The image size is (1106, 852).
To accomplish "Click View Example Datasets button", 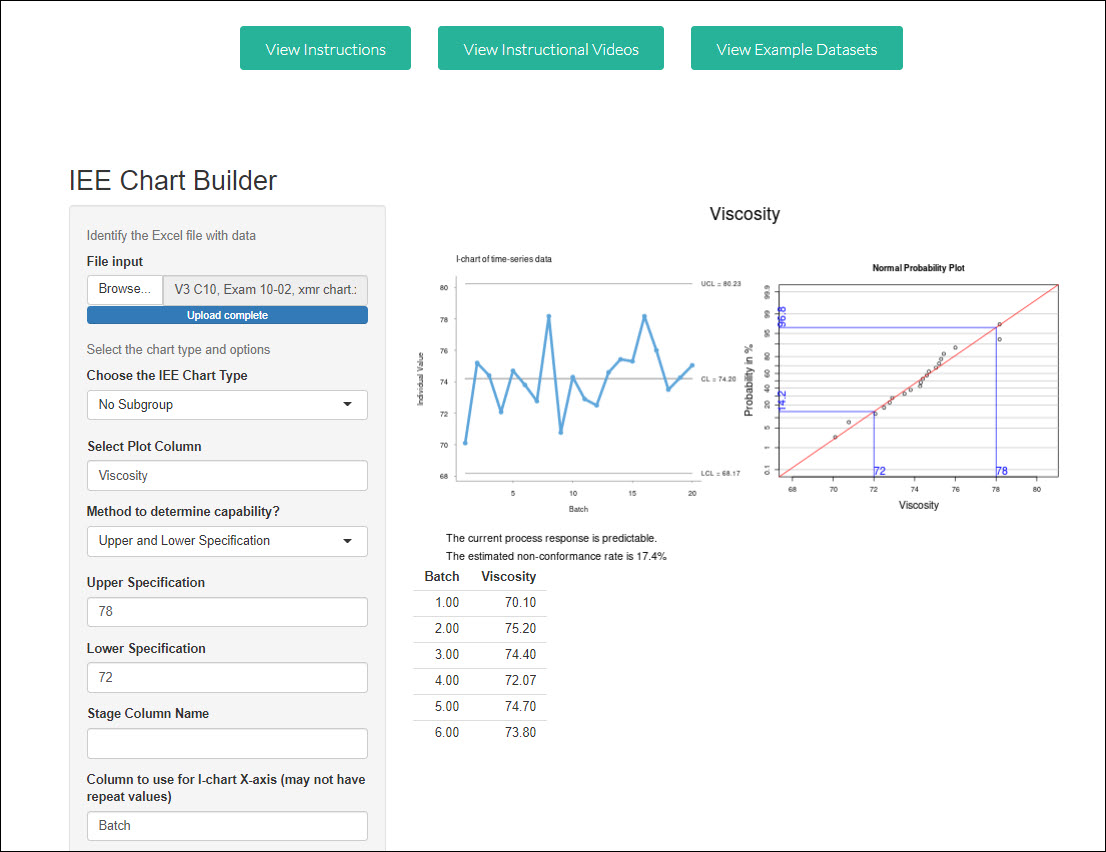I will [x=796, y=49].
